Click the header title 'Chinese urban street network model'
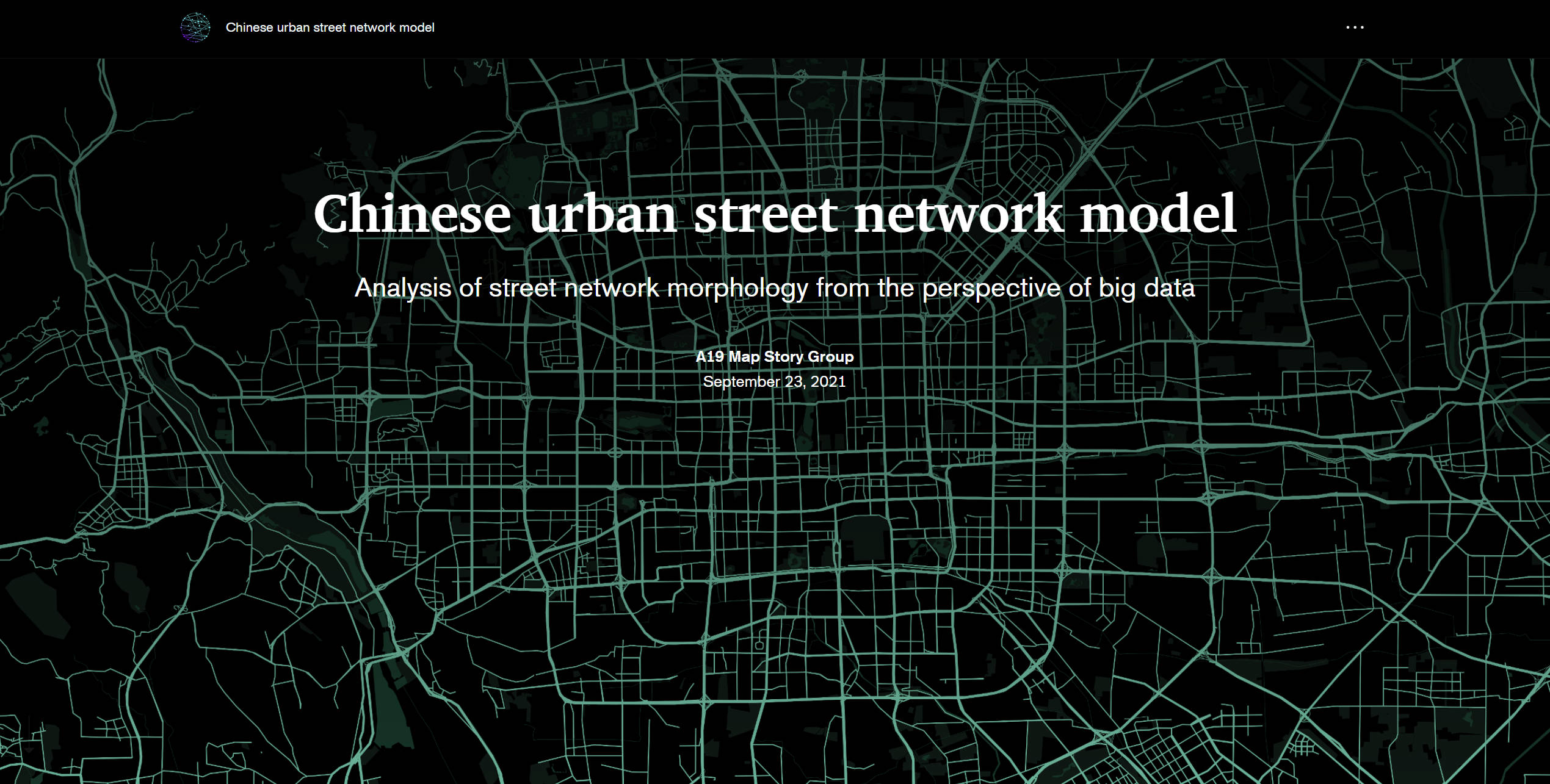This screenshot has width=1550, height=784. (331, 27)
